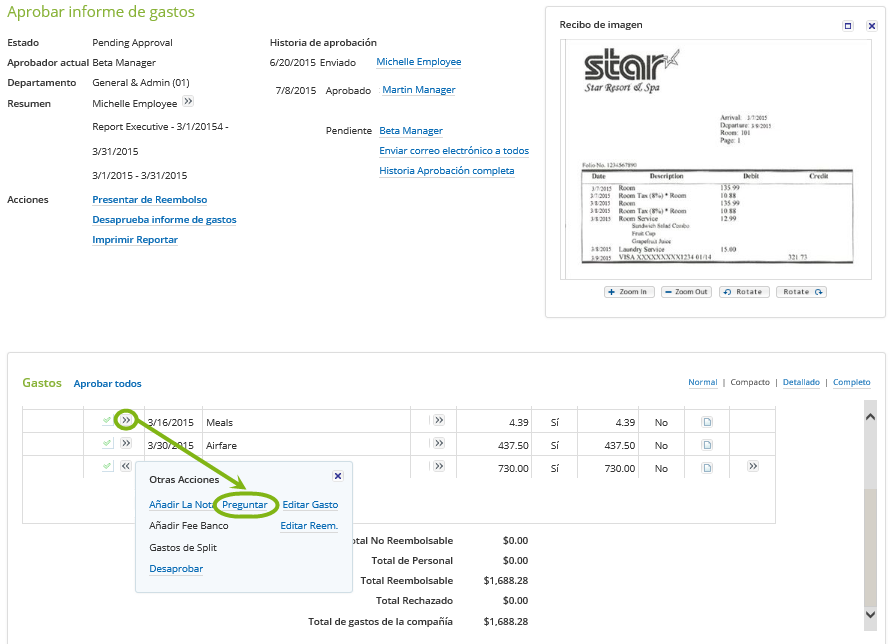Click Aprobar todos link

coord(107,384)
